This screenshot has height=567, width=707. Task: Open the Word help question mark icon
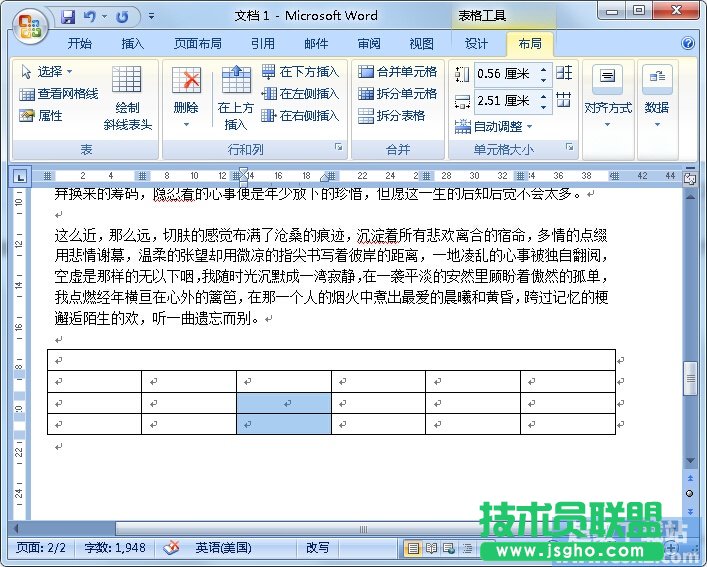pyautogui.click(x=688, y=44)
